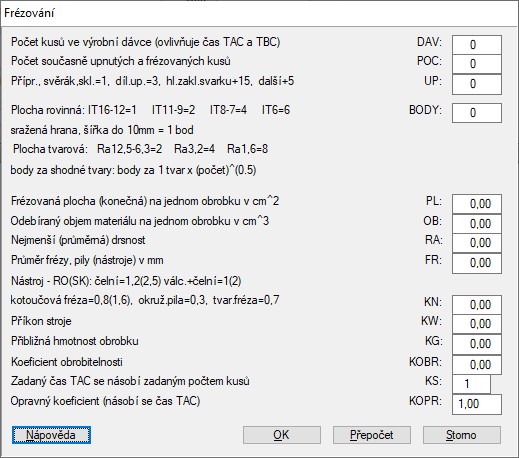Click the PL milled area field
This screenshot has width=519, height=458.
(477, 204)
